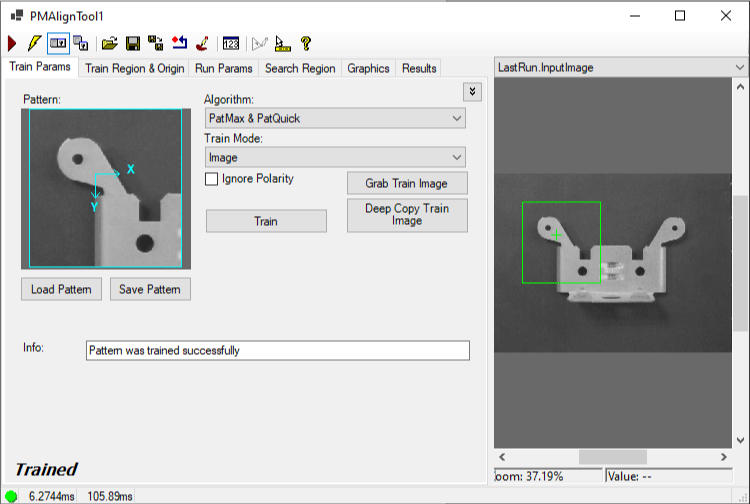This screenshot has width=750, height=504.
Task: Open the Algorithm dropdown showing PatMax & PatQuick
Action: (334, 118)
